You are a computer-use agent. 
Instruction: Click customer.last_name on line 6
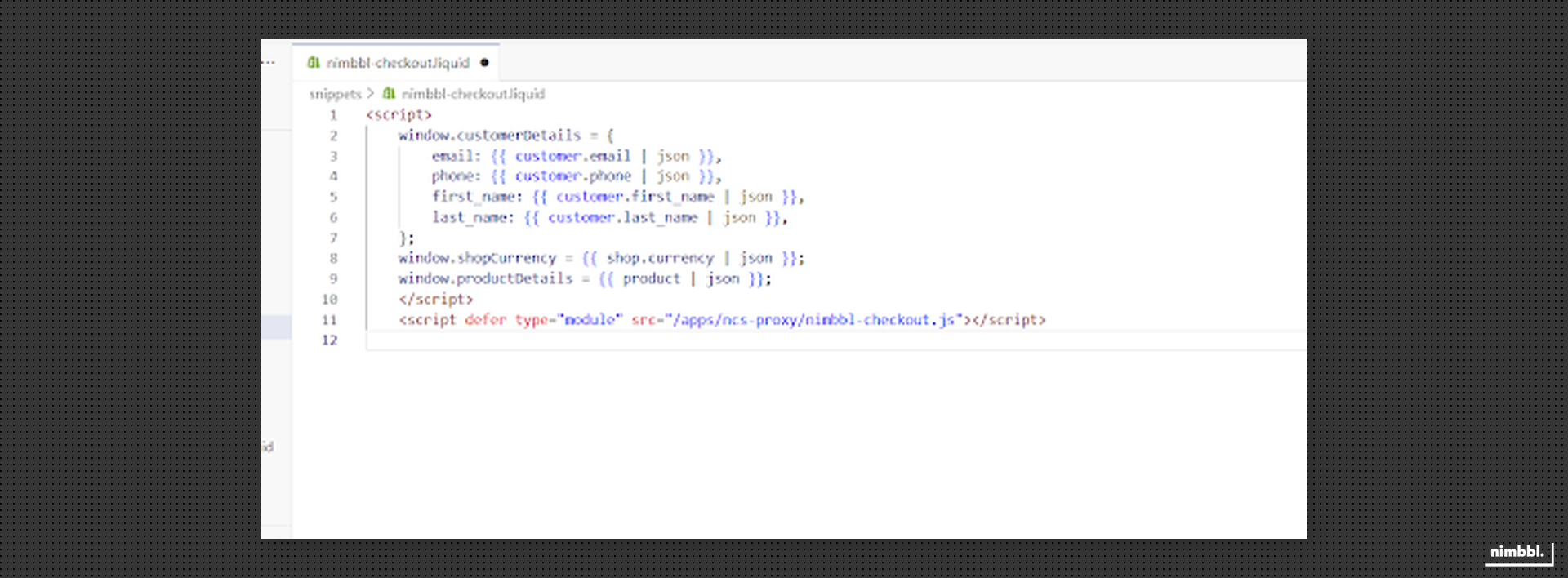click(623, 217)
